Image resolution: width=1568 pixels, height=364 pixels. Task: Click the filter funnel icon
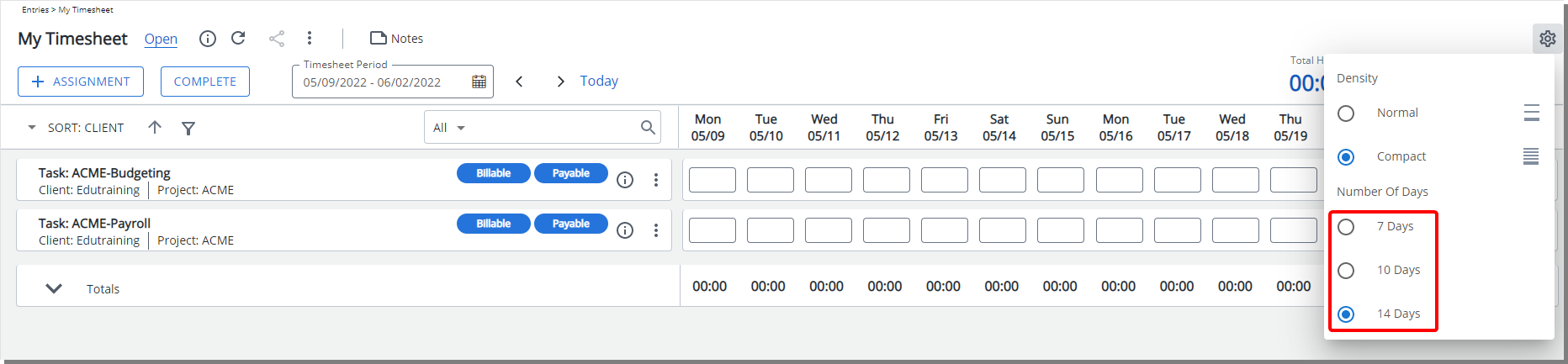[x=188, y=128]
